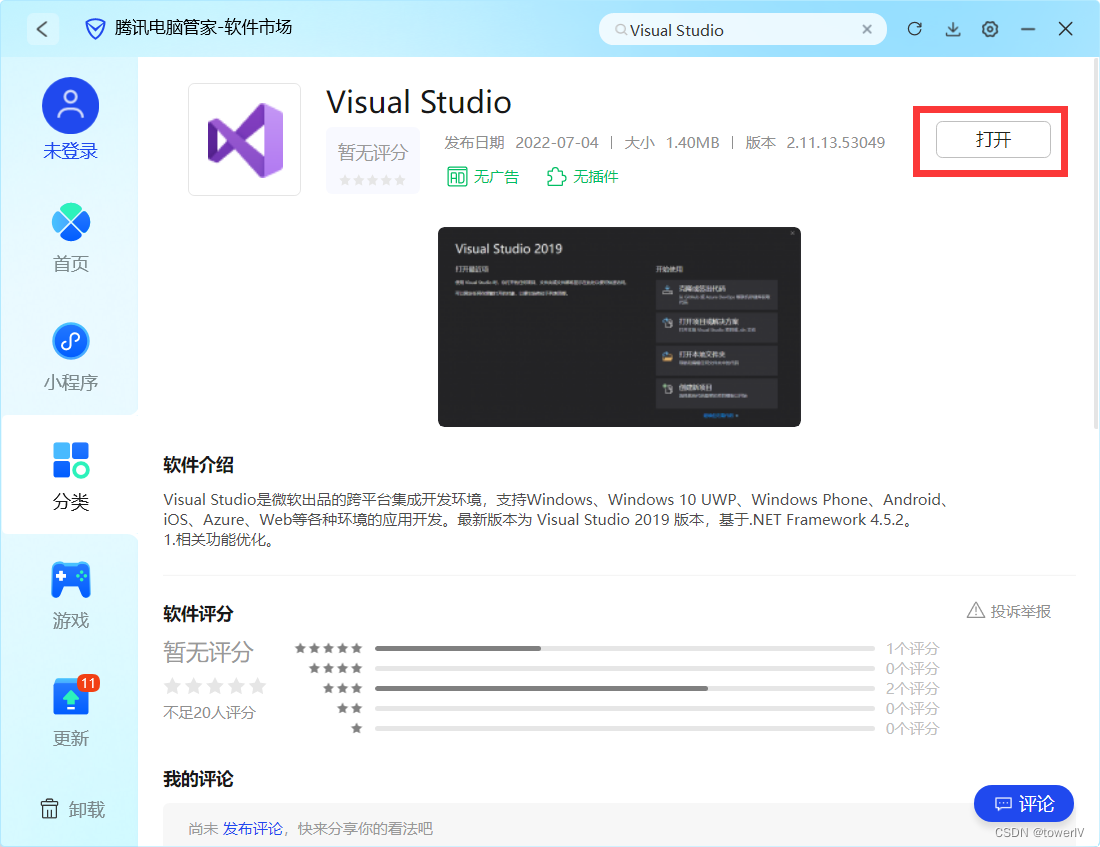Click the magnifier search icon
Image resolution: width=1100 pixels, height=847 pixels.
click(x=620, y=29)
